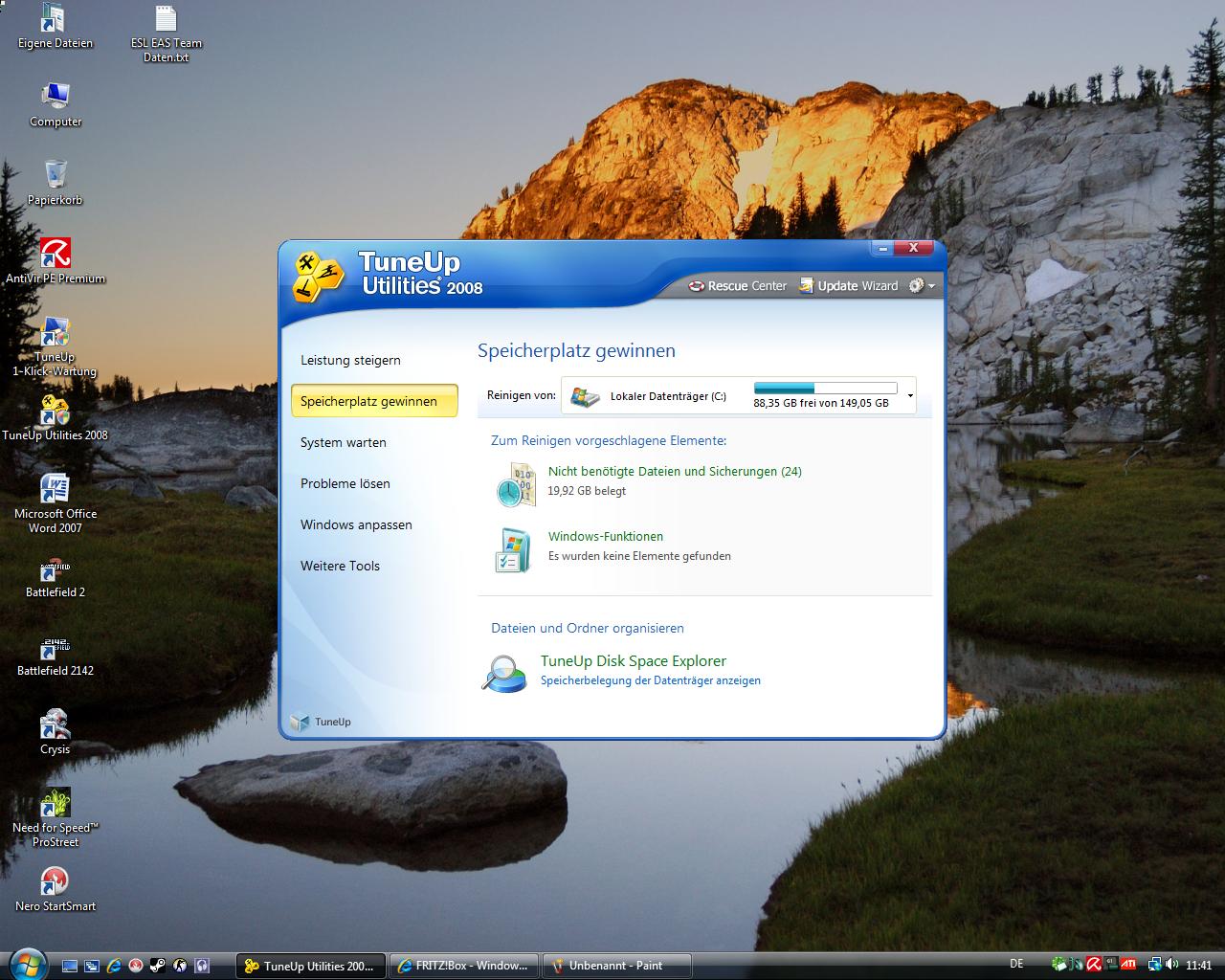Click the DE language indicator

click(1016, 964)
